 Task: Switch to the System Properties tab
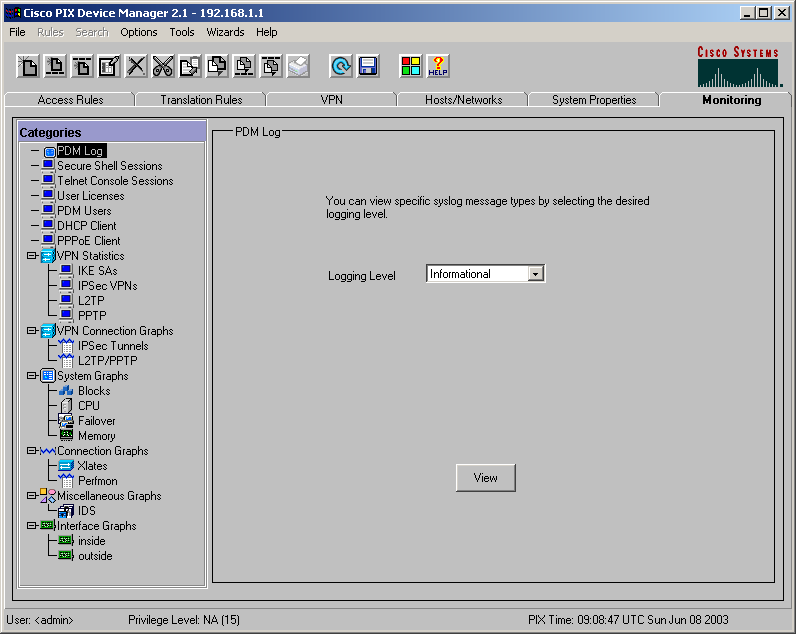[x=594, y=99]
